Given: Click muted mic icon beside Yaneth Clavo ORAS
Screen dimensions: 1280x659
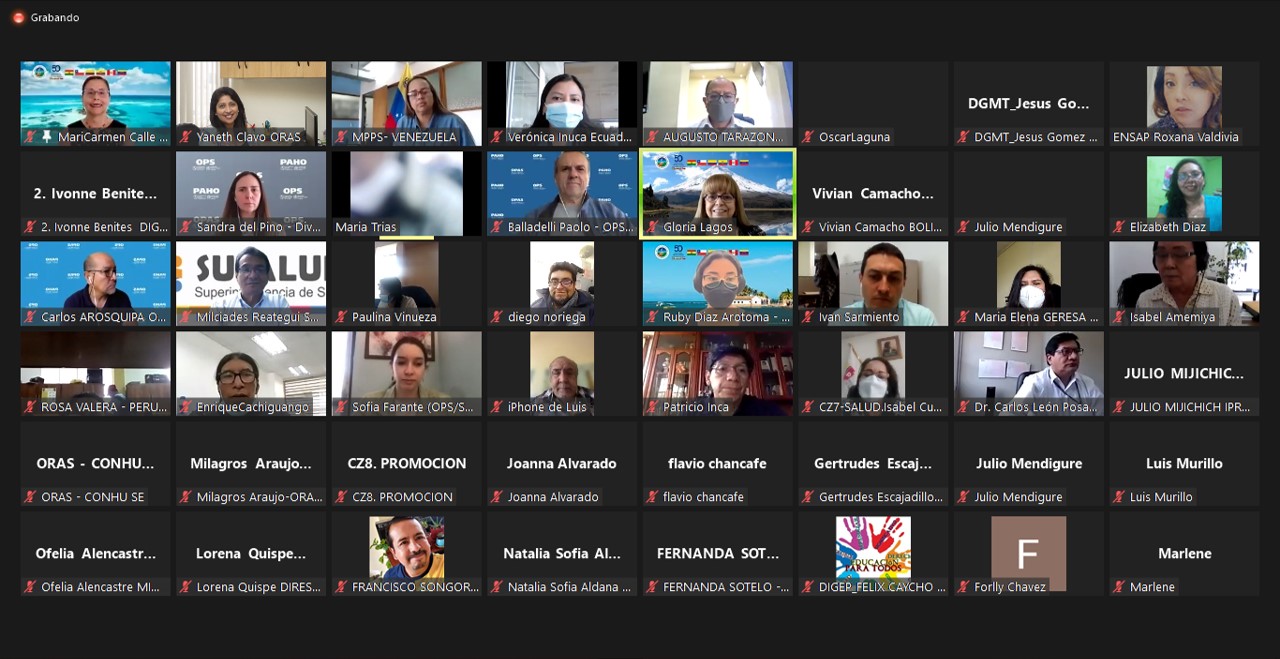Looking at the screenshot, I should (185, 137).
